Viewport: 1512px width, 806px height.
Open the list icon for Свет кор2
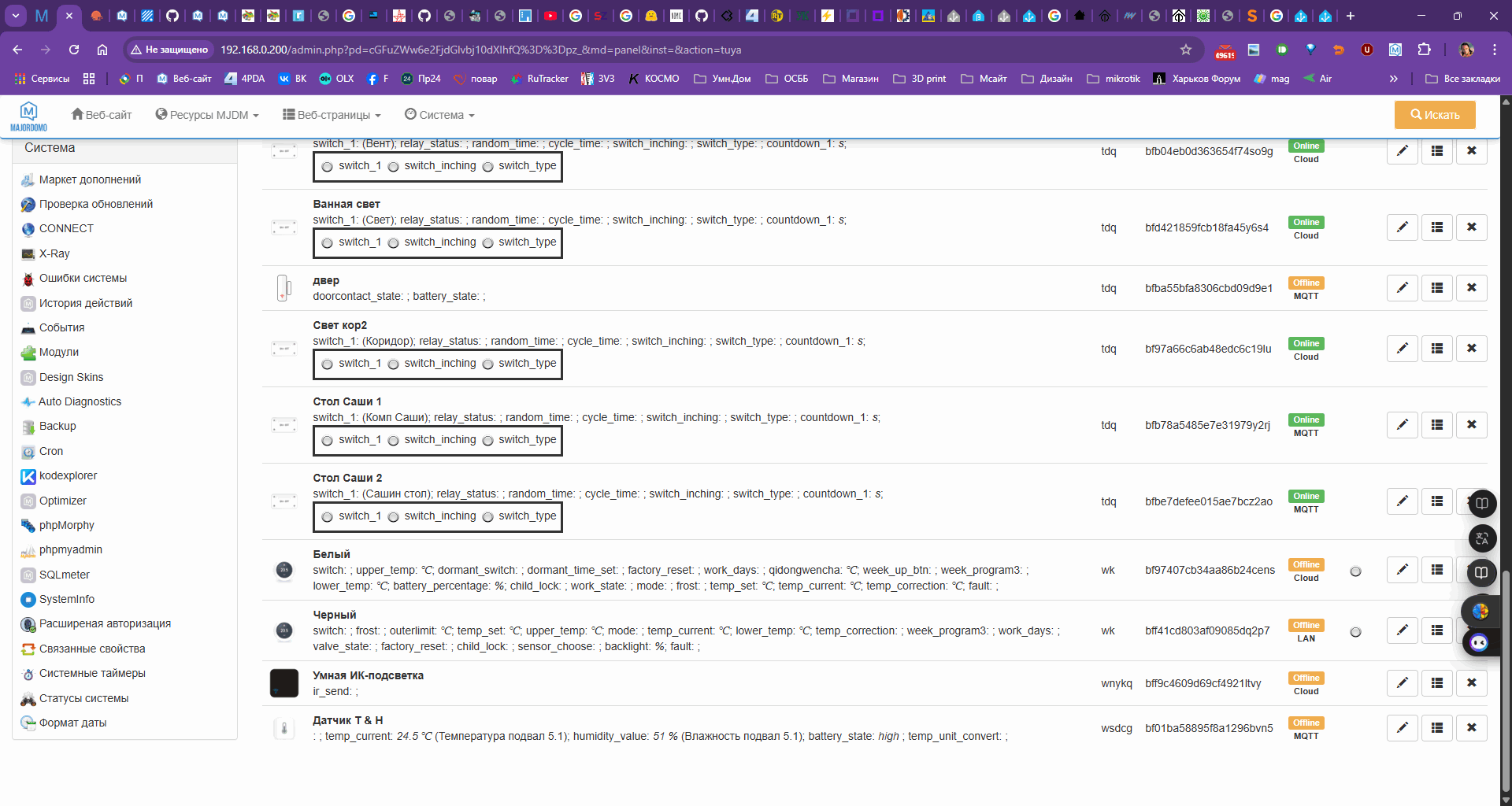1436,349
